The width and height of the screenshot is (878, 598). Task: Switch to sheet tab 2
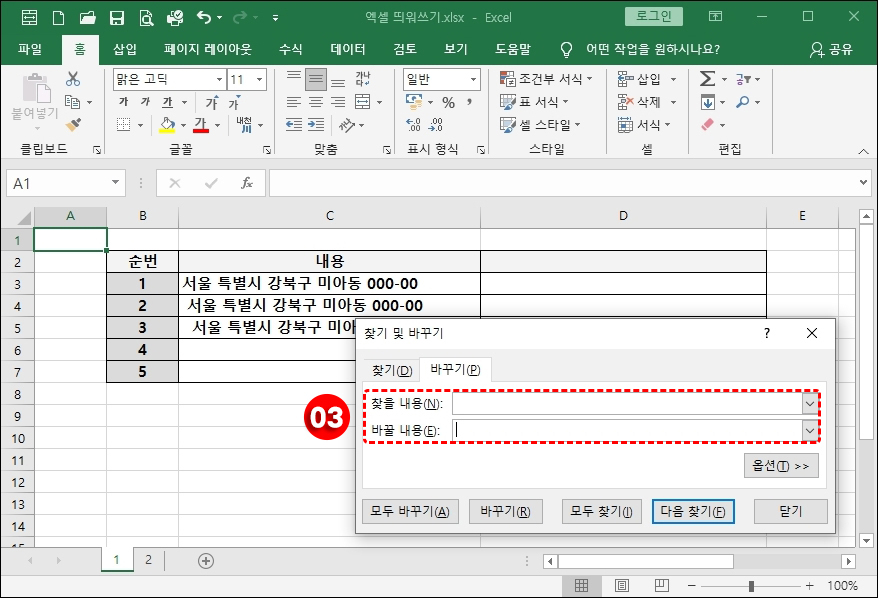tap(148, 560)
